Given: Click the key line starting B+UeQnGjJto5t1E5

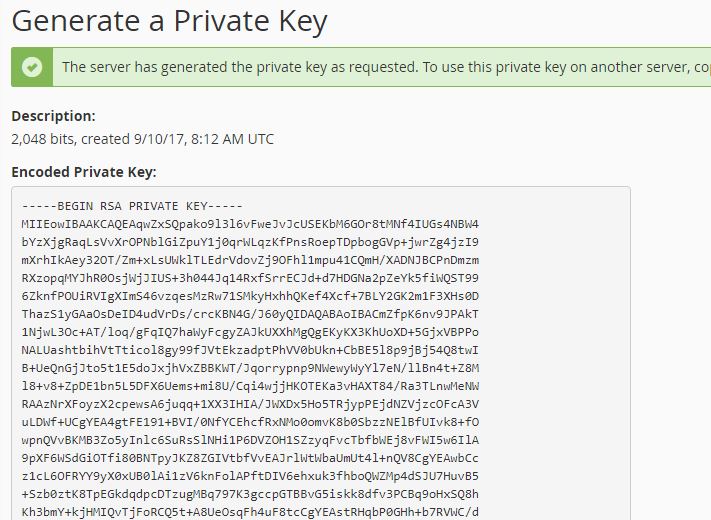Looking at the screenshot, I should [250, 368].
